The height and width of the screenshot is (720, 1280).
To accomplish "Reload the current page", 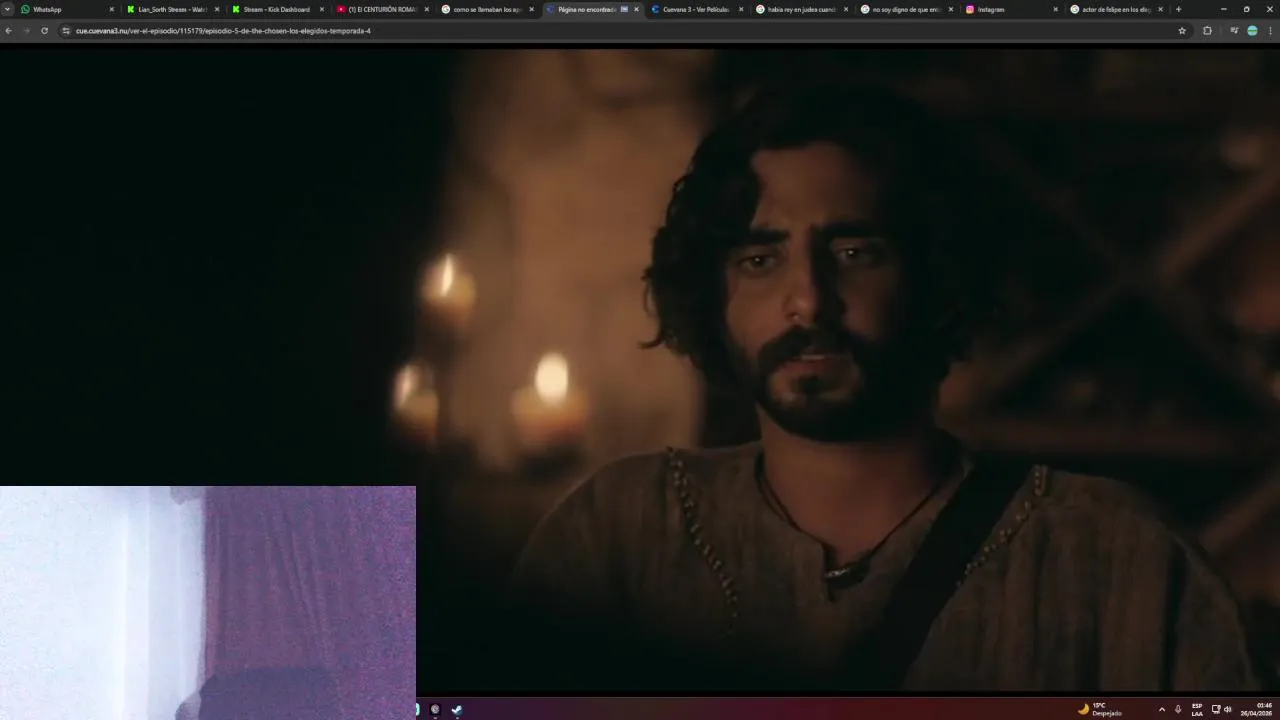I will [x=44, y=31].
